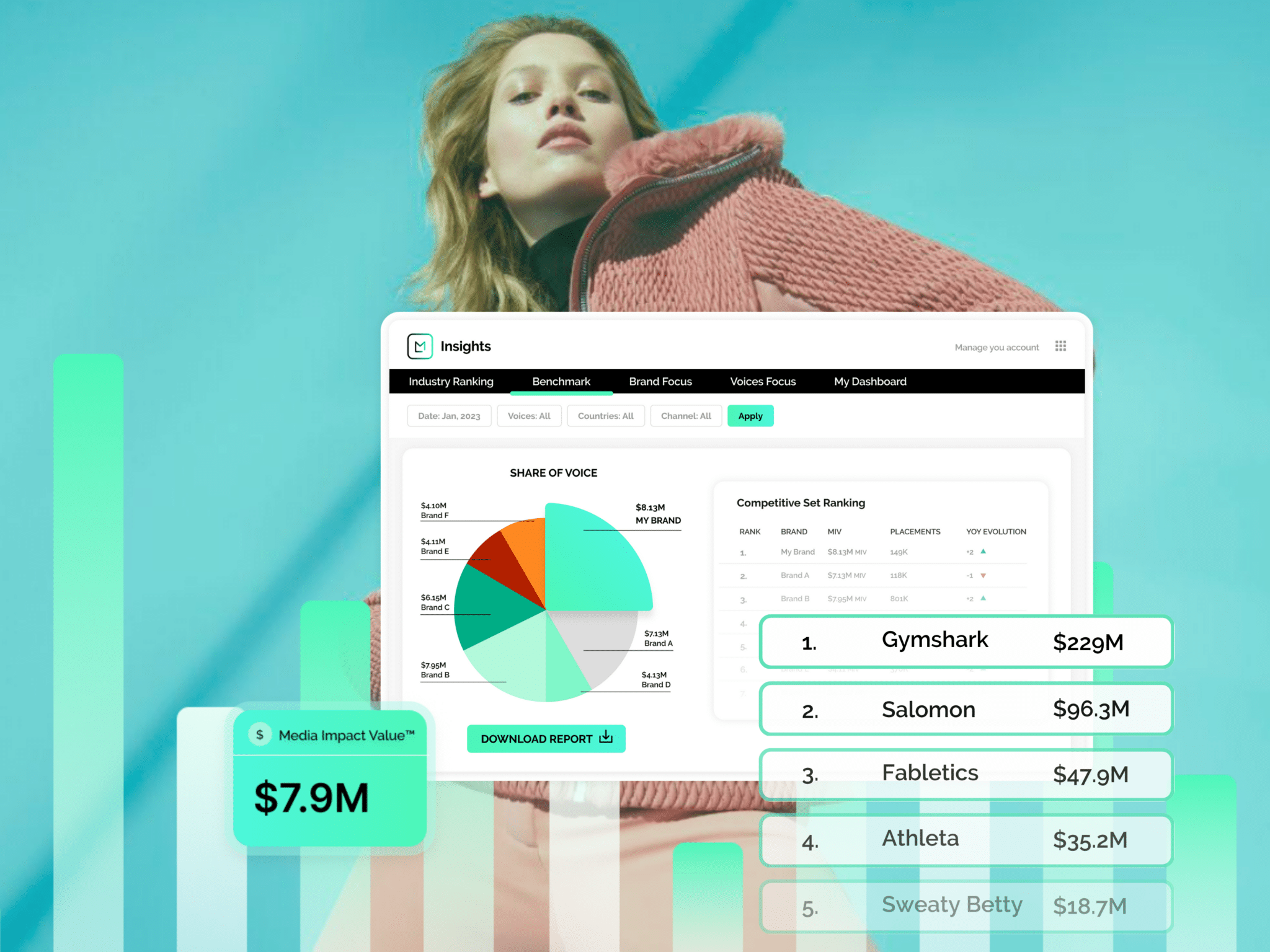Expand the Countries: All dropdown selector
The image size is (1270, 952).
point(605,417)
